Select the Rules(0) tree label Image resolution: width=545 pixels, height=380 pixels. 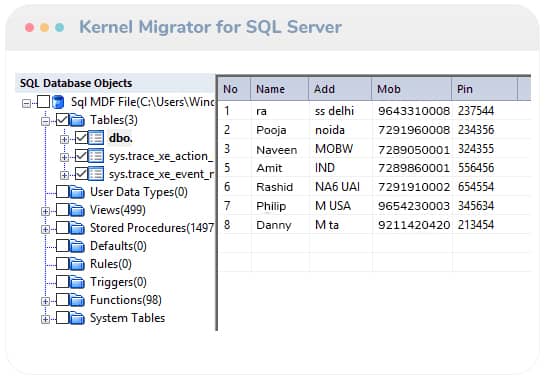[x=111, y=264]
